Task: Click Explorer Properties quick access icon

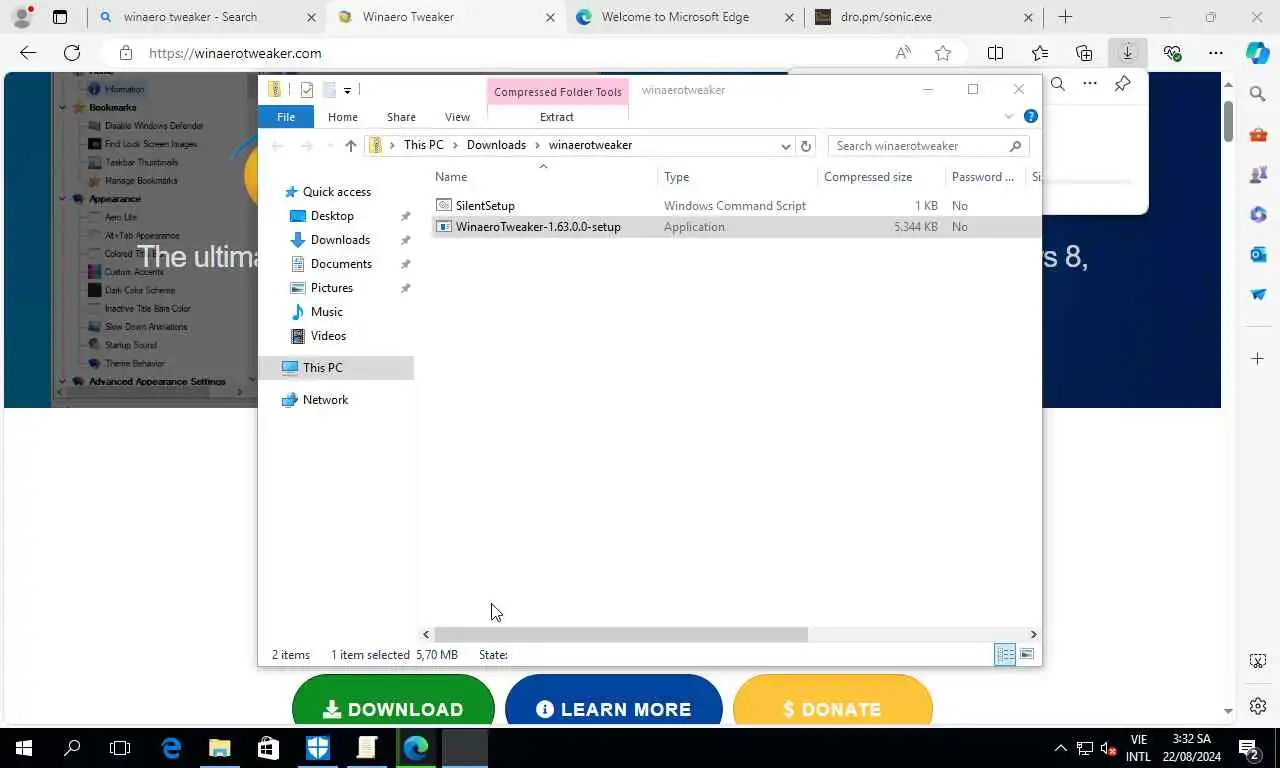Action: (307, 90)
